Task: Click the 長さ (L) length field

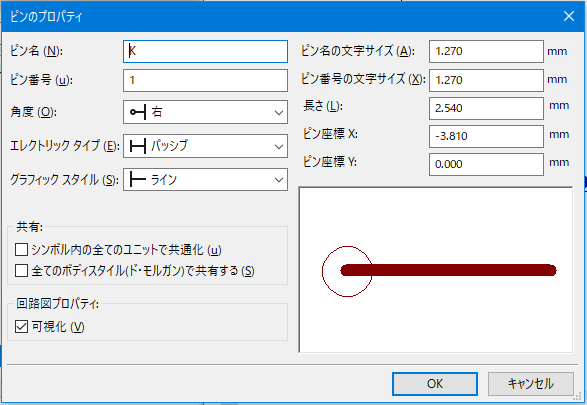Action: pos(486,108)
